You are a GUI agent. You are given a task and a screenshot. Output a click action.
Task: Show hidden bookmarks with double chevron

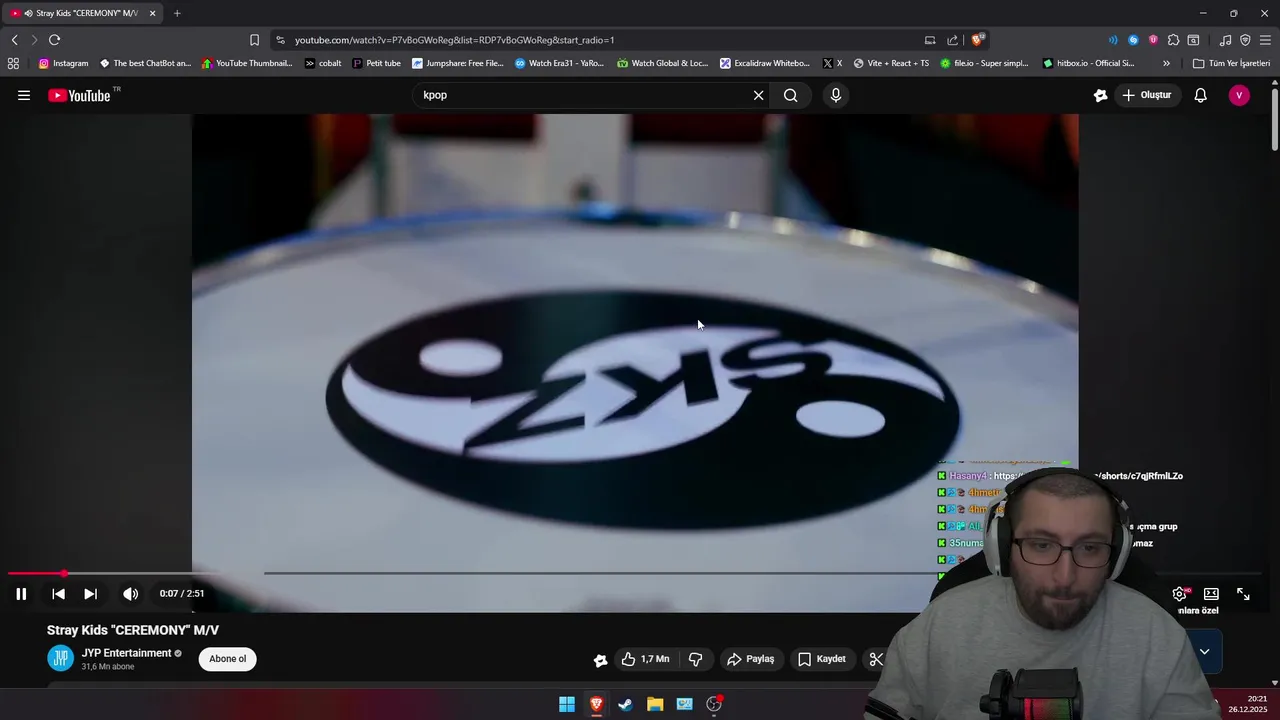tap(1166, 63)
